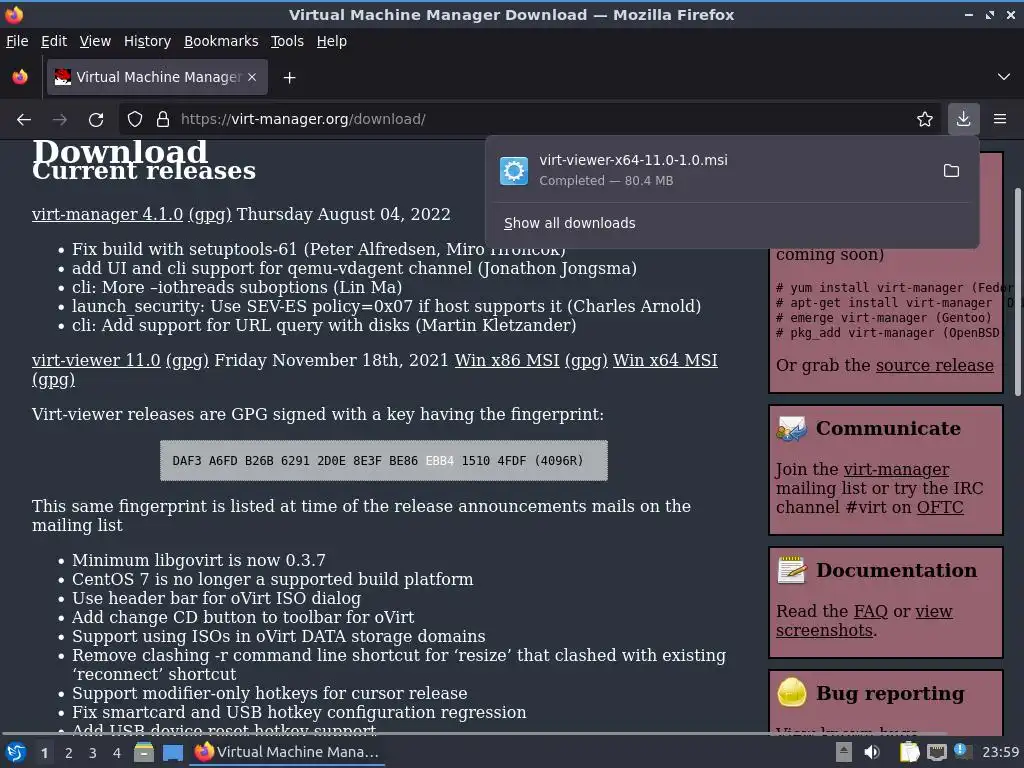Viewport: 1024px width, 768px height.
Task: Open the Edit menu
Action: pyautogui.click(x=54, y=41)
